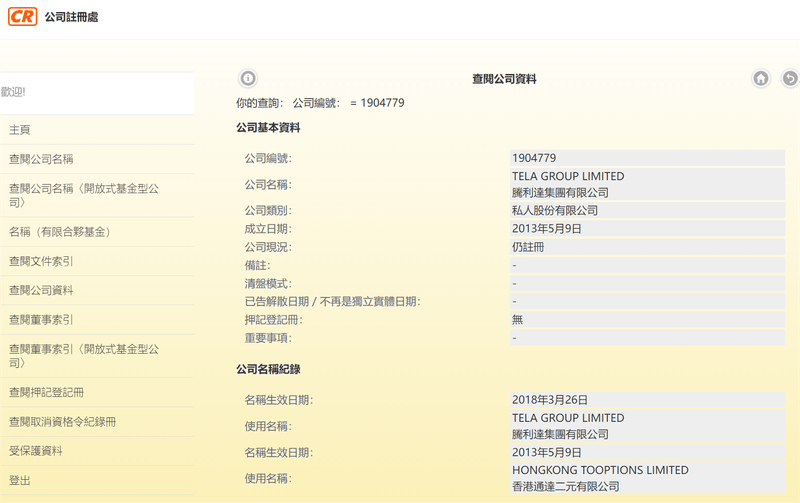Image resolution: width=800 pixels, height=503 pixels.
Task: Click the 公司註冊處 header title
Action: coord(71,17)
